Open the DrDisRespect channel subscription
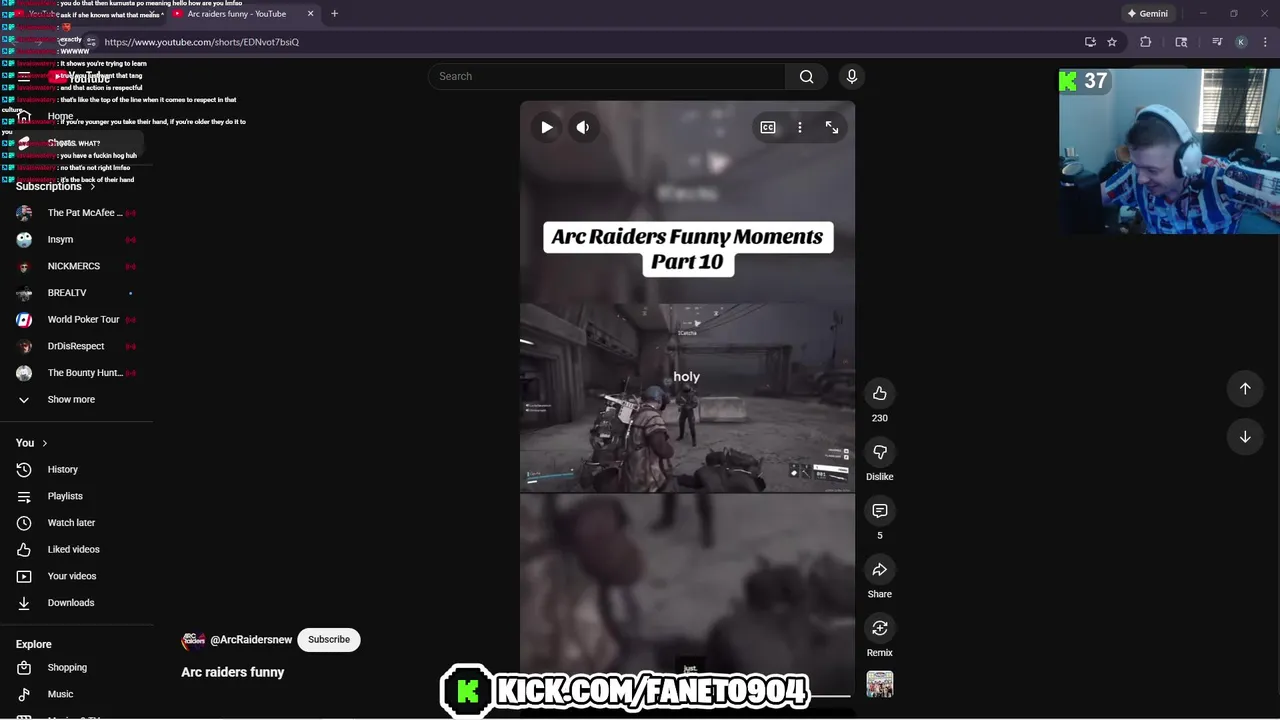The image size is (1280, 720). (76, 346)
